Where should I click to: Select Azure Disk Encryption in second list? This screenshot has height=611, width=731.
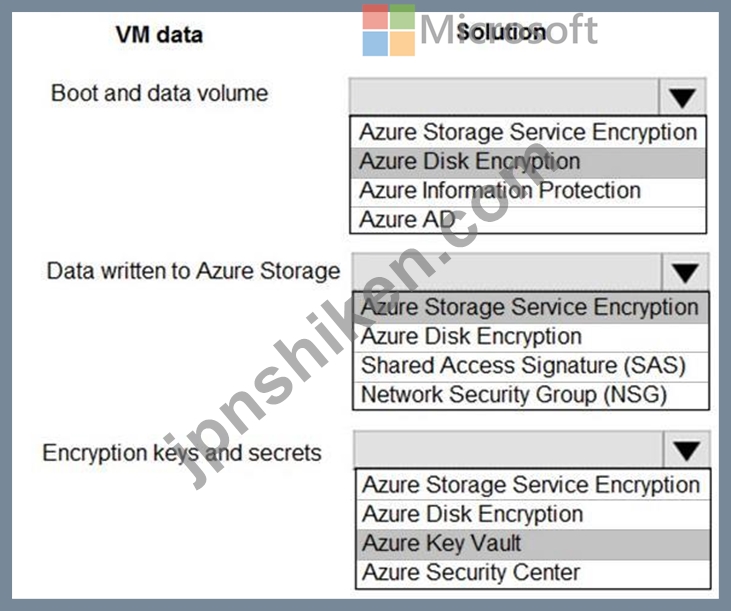coord(531,337)
